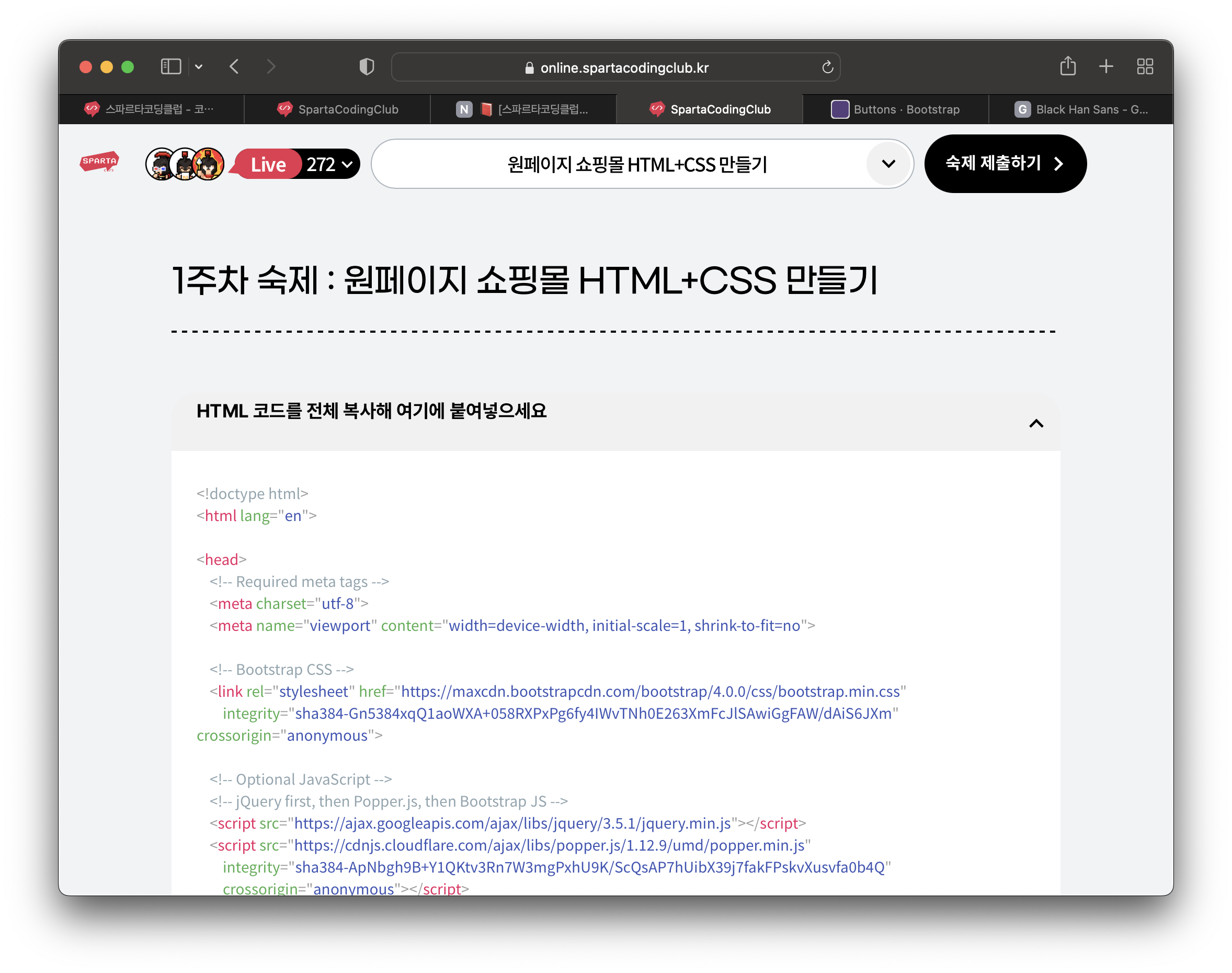Image resolution: width=1232 pixels, height=973 pixels.
Task: Reload the page with the refresh icon
Action: pyautogui.click(x=827, y=67)
